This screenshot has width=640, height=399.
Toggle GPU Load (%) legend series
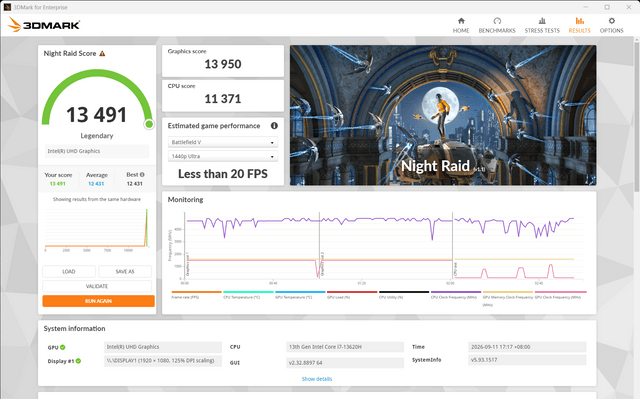pyautogui.click(x=352, y=295)
